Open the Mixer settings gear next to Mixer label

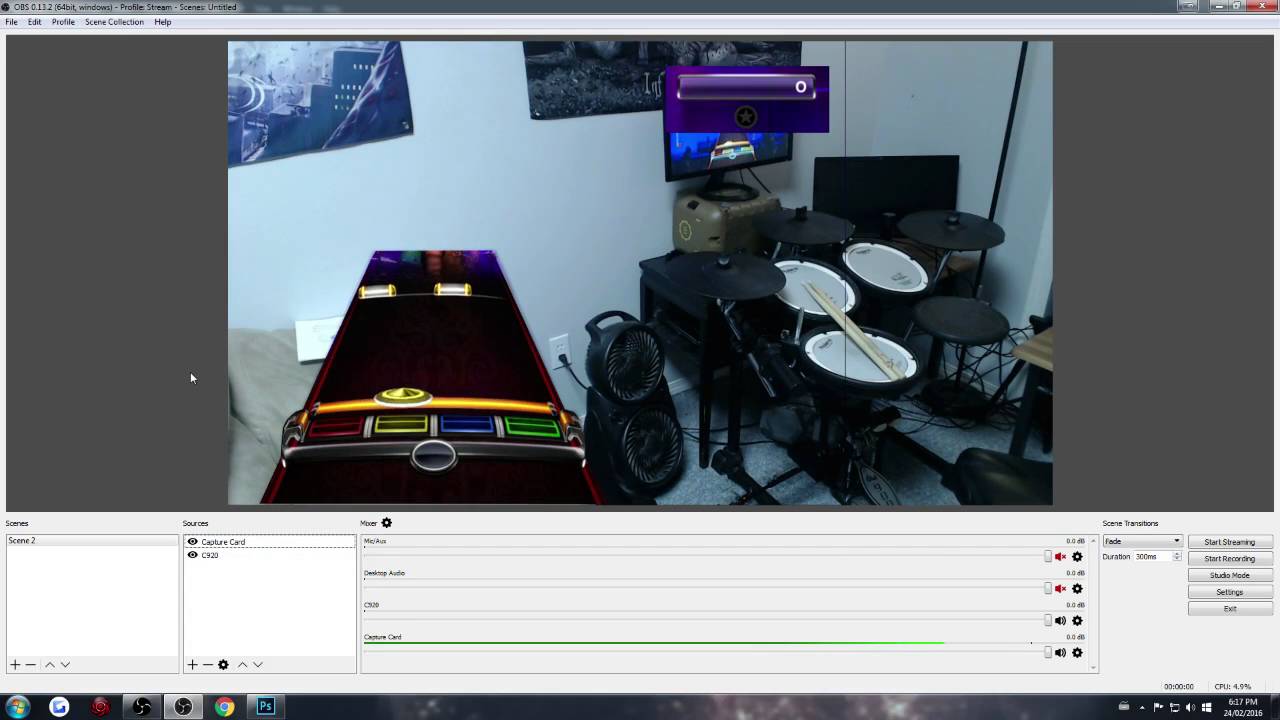387,523
